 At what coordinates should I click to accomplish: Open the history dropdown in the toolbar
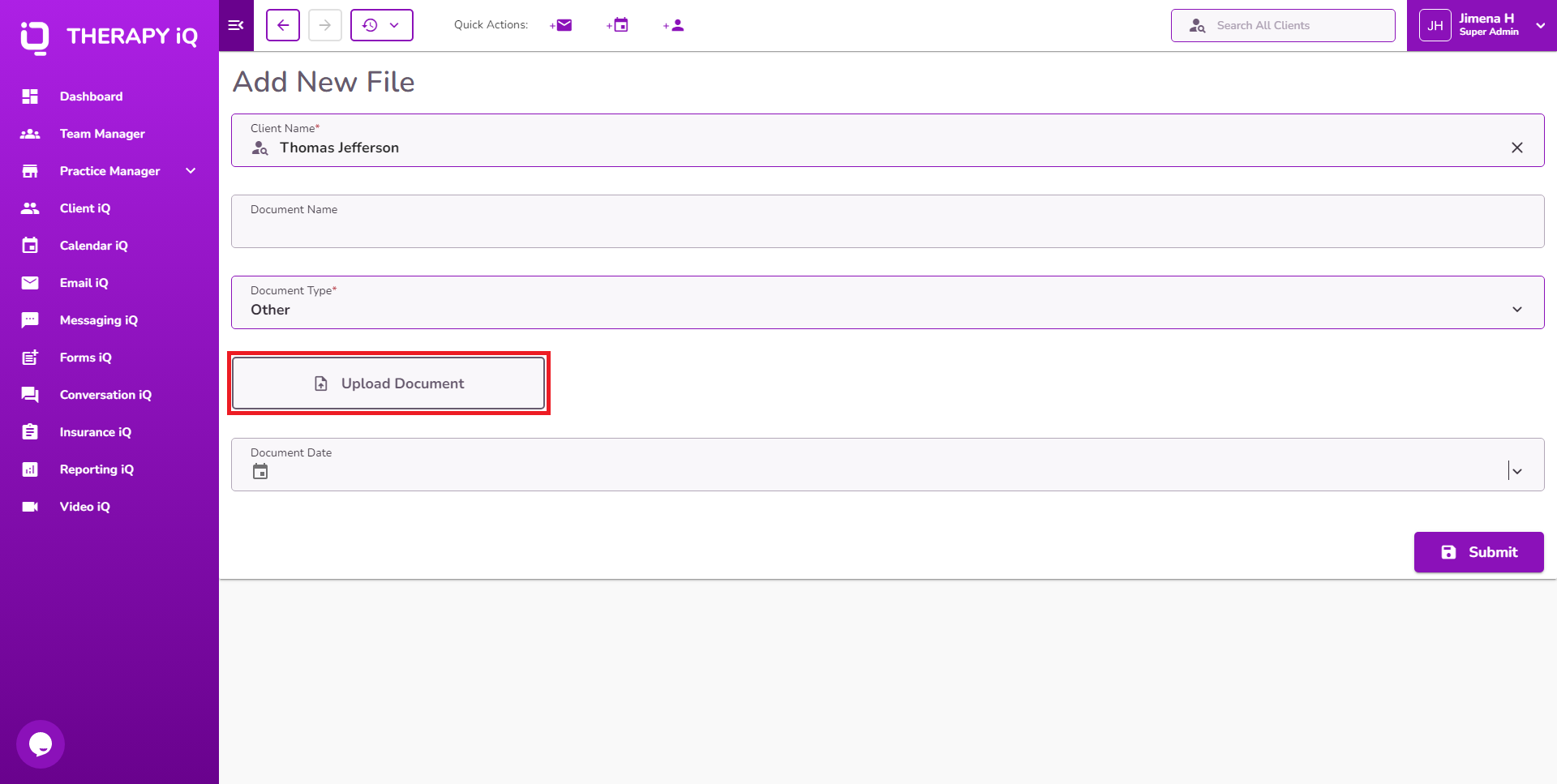click(395, 25)
